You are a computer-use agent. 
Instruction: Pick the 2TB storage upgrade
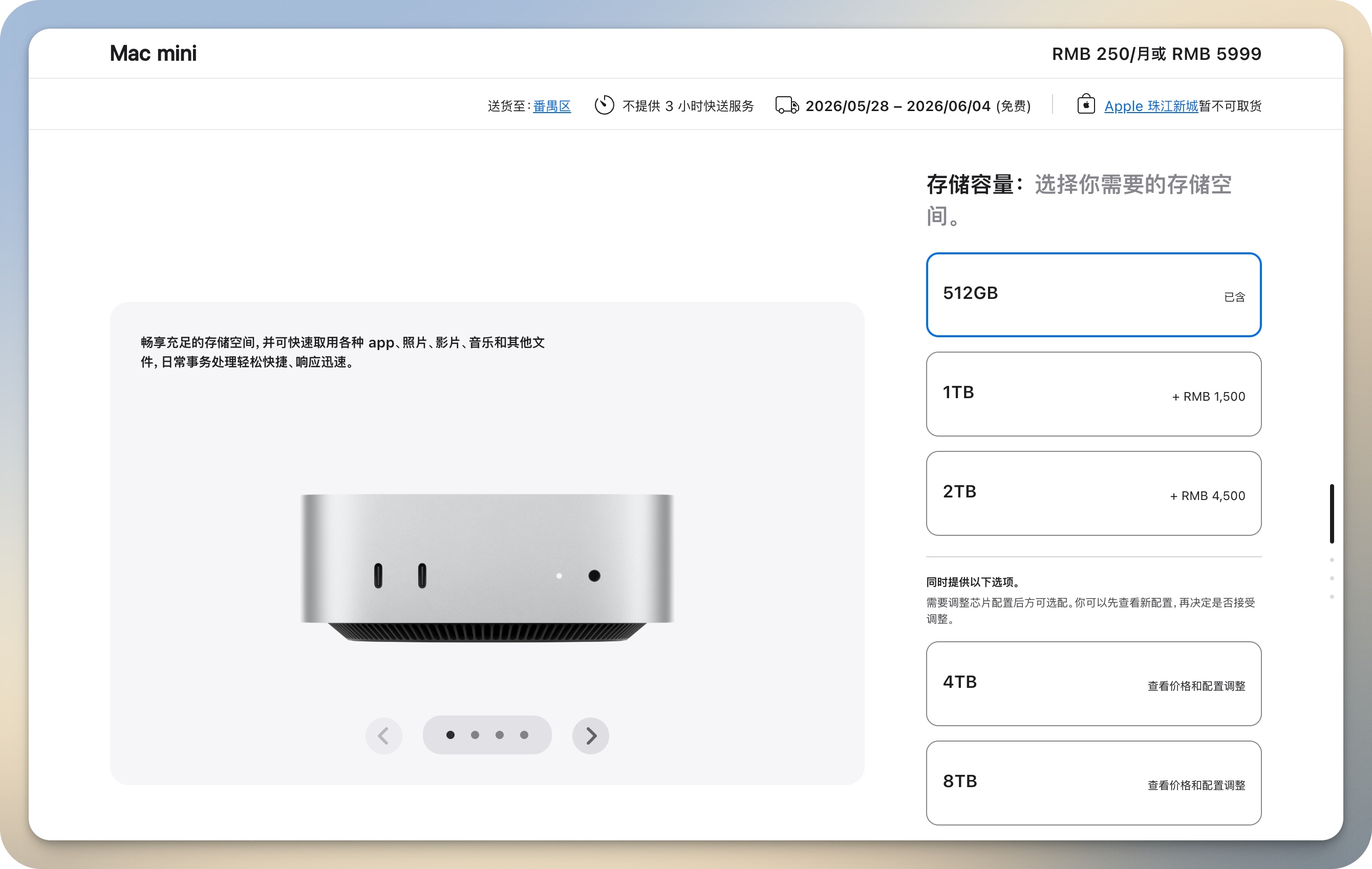point(1094,493)
